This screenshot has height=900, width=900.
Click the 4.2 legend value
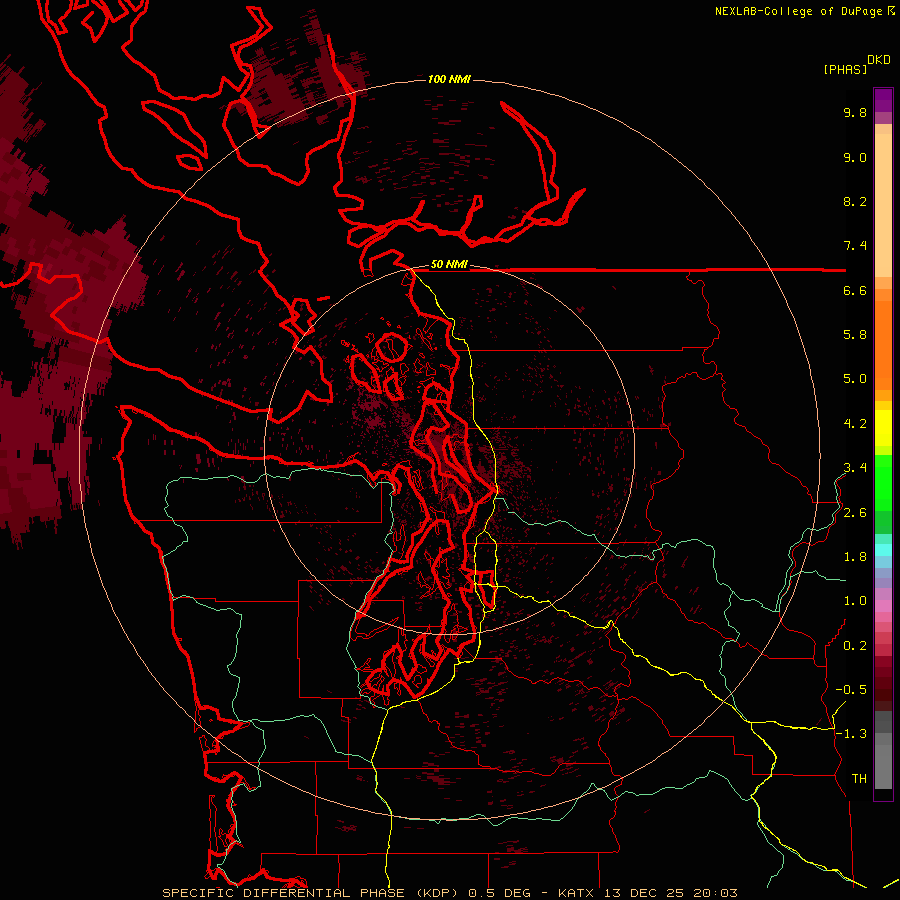tap(855, 424)
